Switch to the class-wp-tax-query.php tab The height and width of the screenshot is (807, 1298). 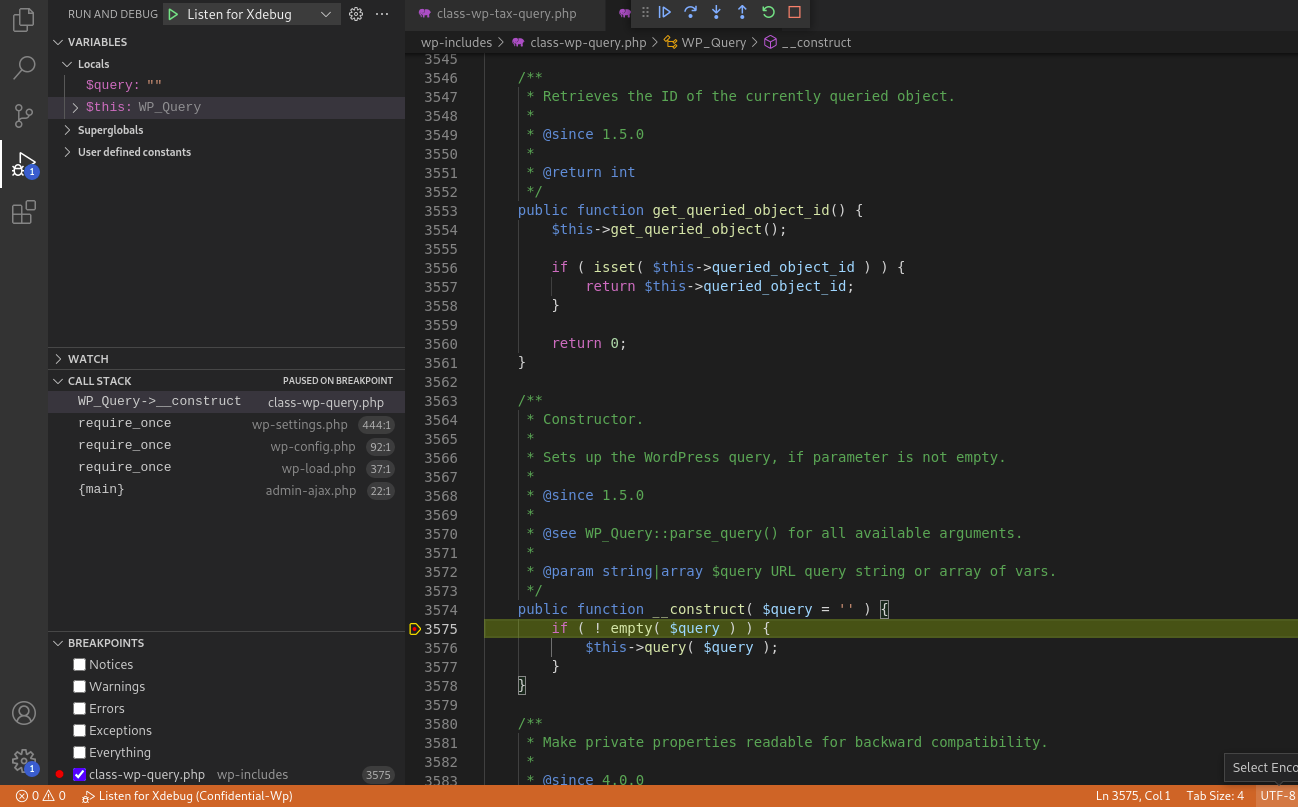(504, 14)
